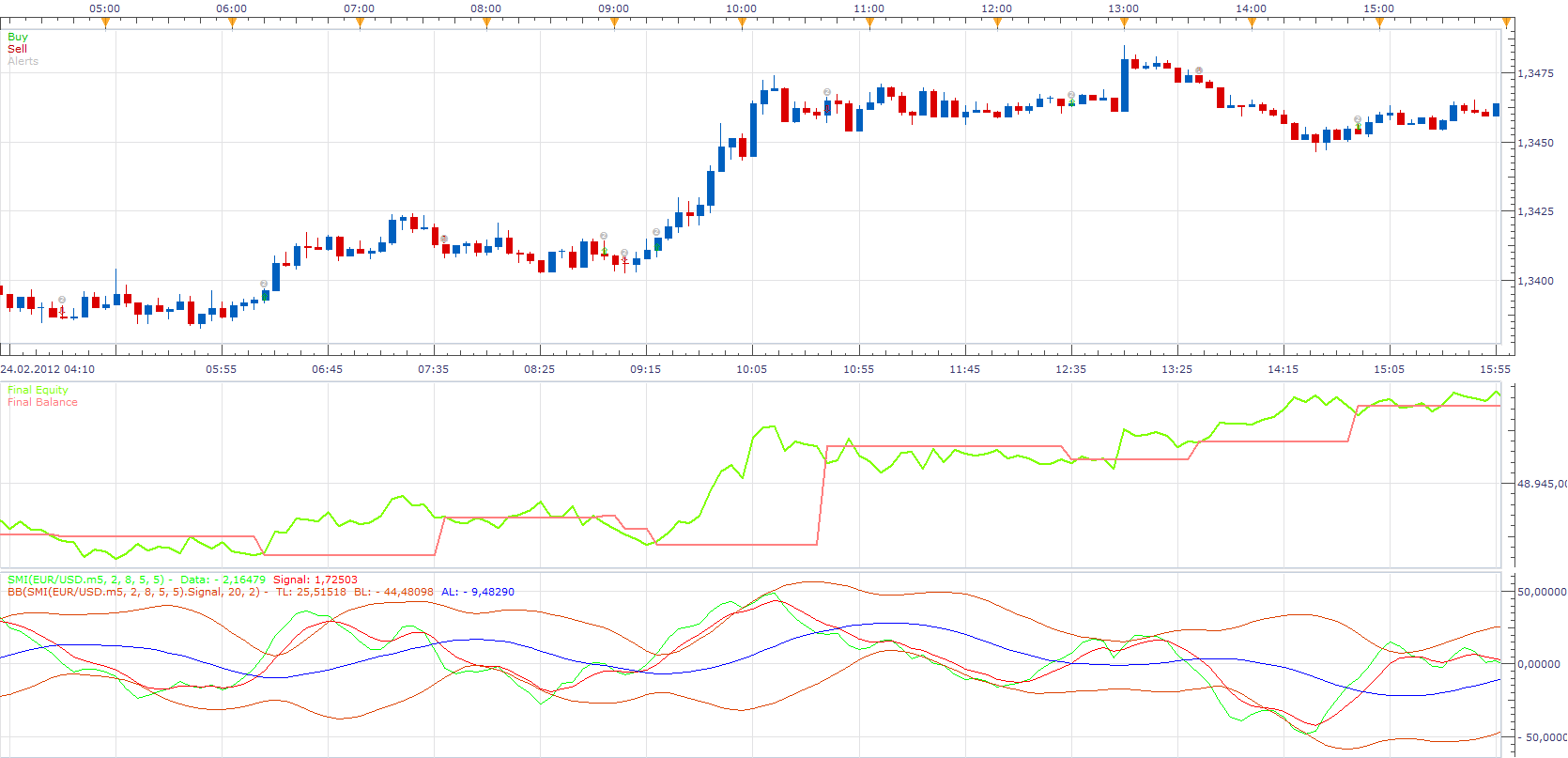Toggle the Buy legend entry
The width and height of the screenshot is (1568, 758).
18,37
